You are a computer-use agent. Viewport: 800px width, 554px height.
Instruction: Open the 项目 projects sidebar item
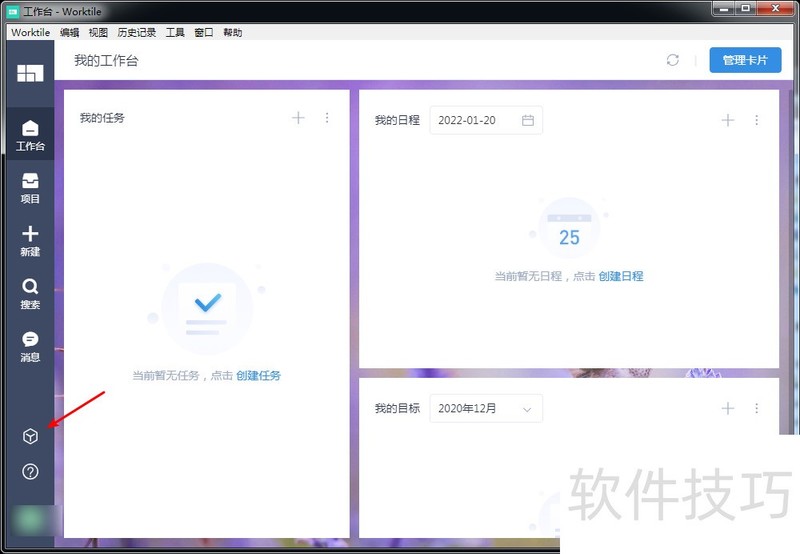30,188
